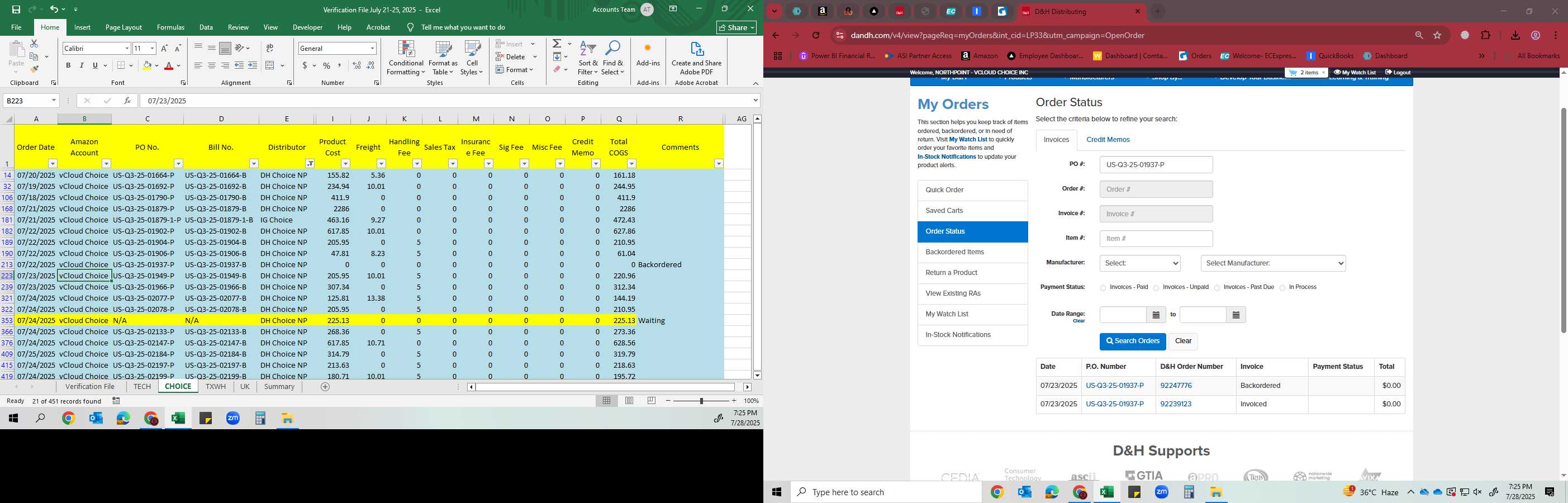The image size is (1568, 503).
Task: Open the Formulas ribbon tab
Action: [170, 27]
